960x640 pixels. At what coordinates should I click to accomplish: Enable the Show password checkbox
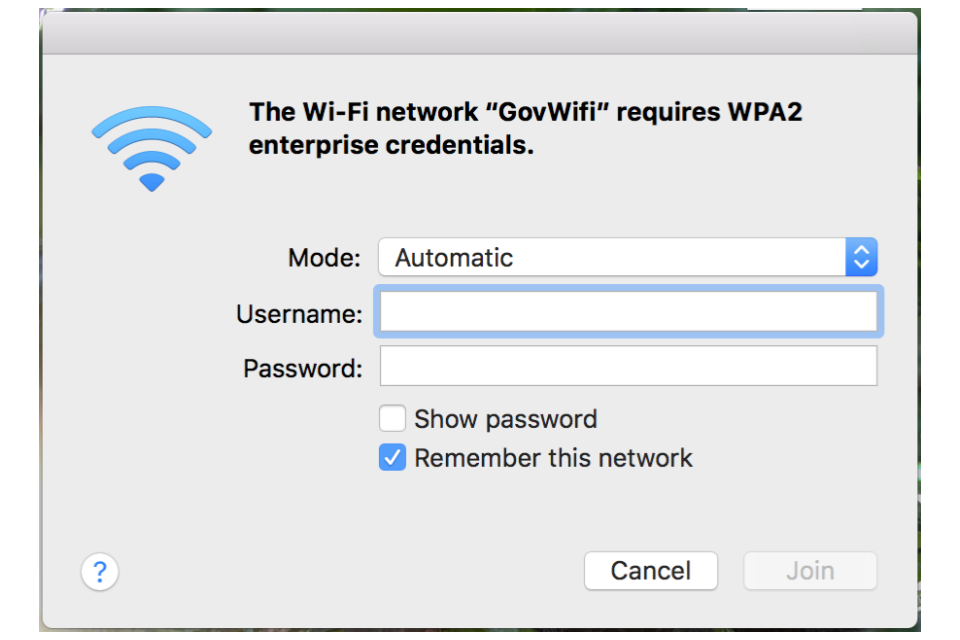tap(392, 419)
